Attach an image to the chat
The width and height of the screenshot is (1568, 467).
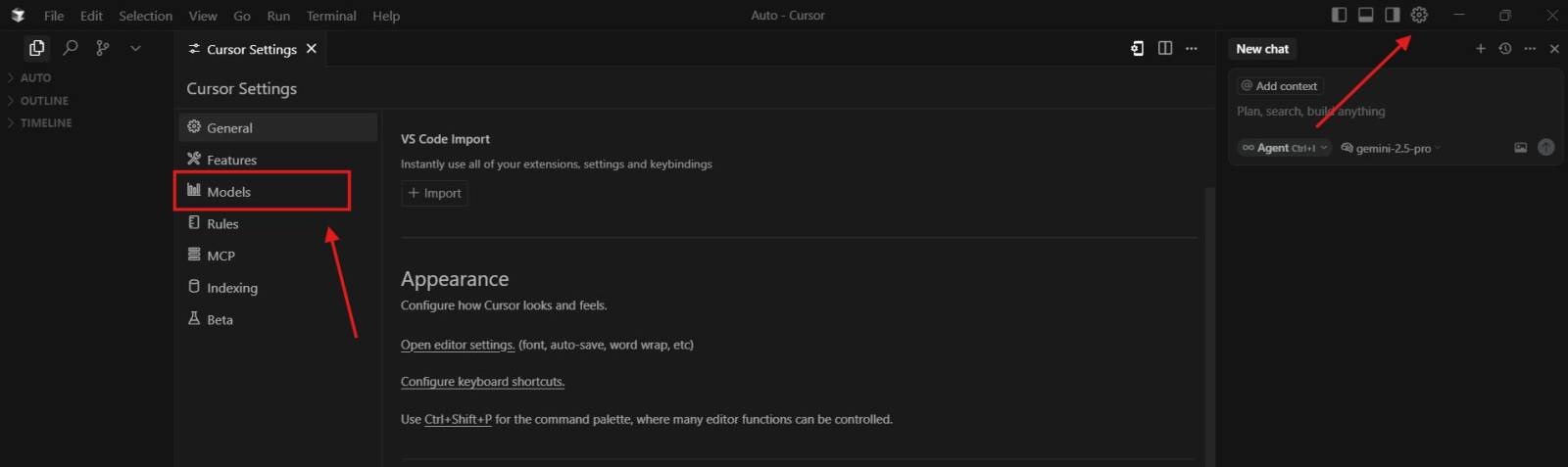[1521, 148]
